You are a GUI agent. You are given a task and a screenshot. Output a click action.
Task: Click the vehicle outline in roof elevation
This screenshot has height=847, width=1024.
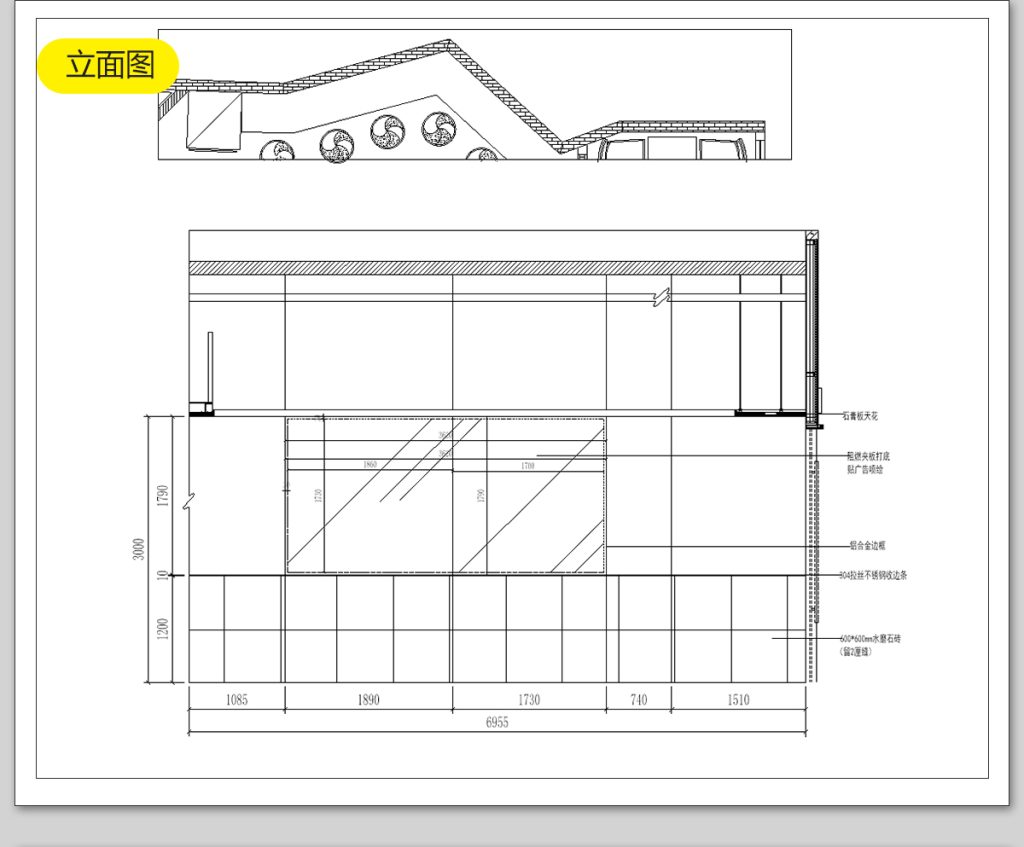(x=682, y=148)
